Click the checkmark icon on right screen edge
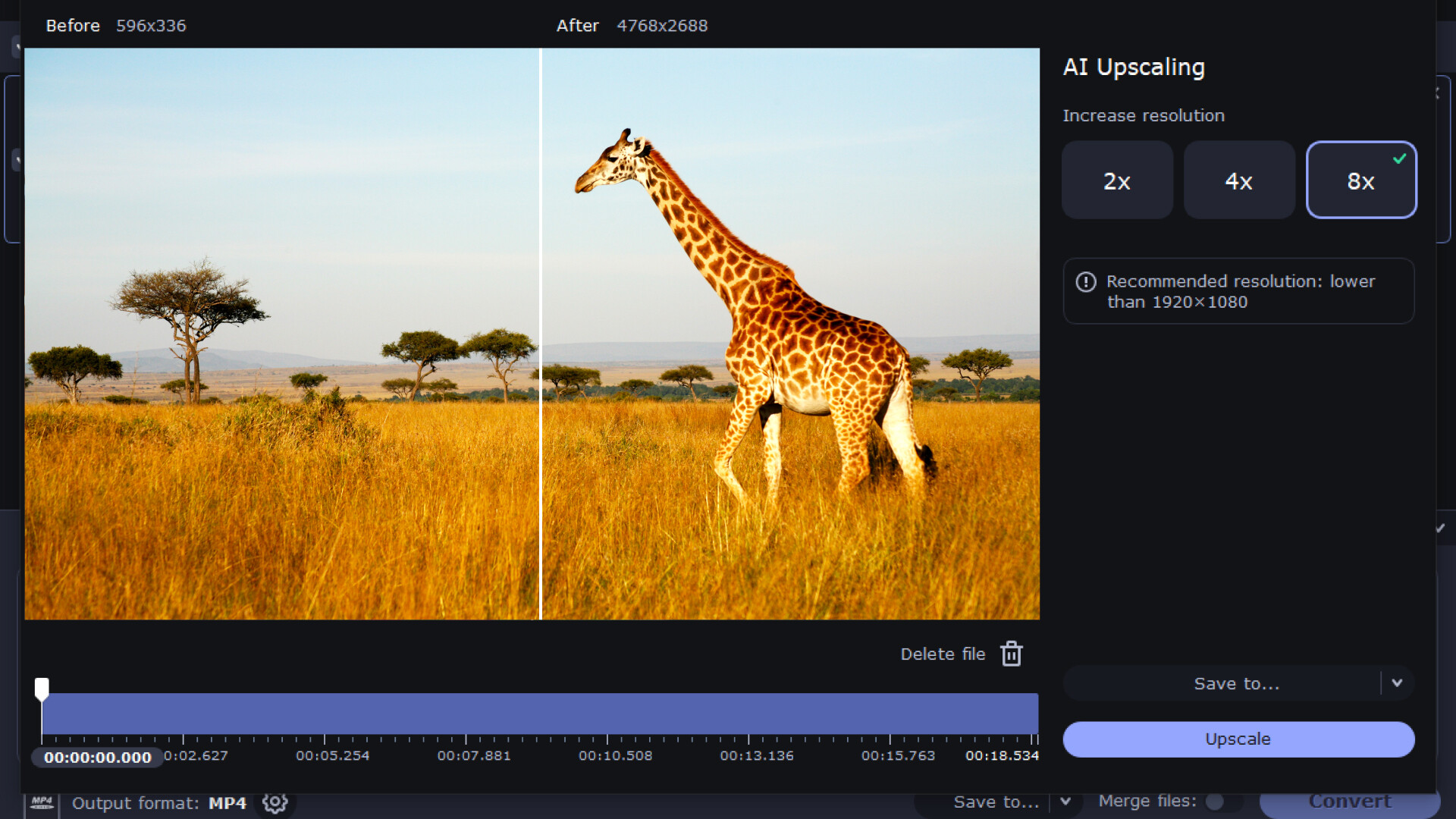 pos(1440,528)
